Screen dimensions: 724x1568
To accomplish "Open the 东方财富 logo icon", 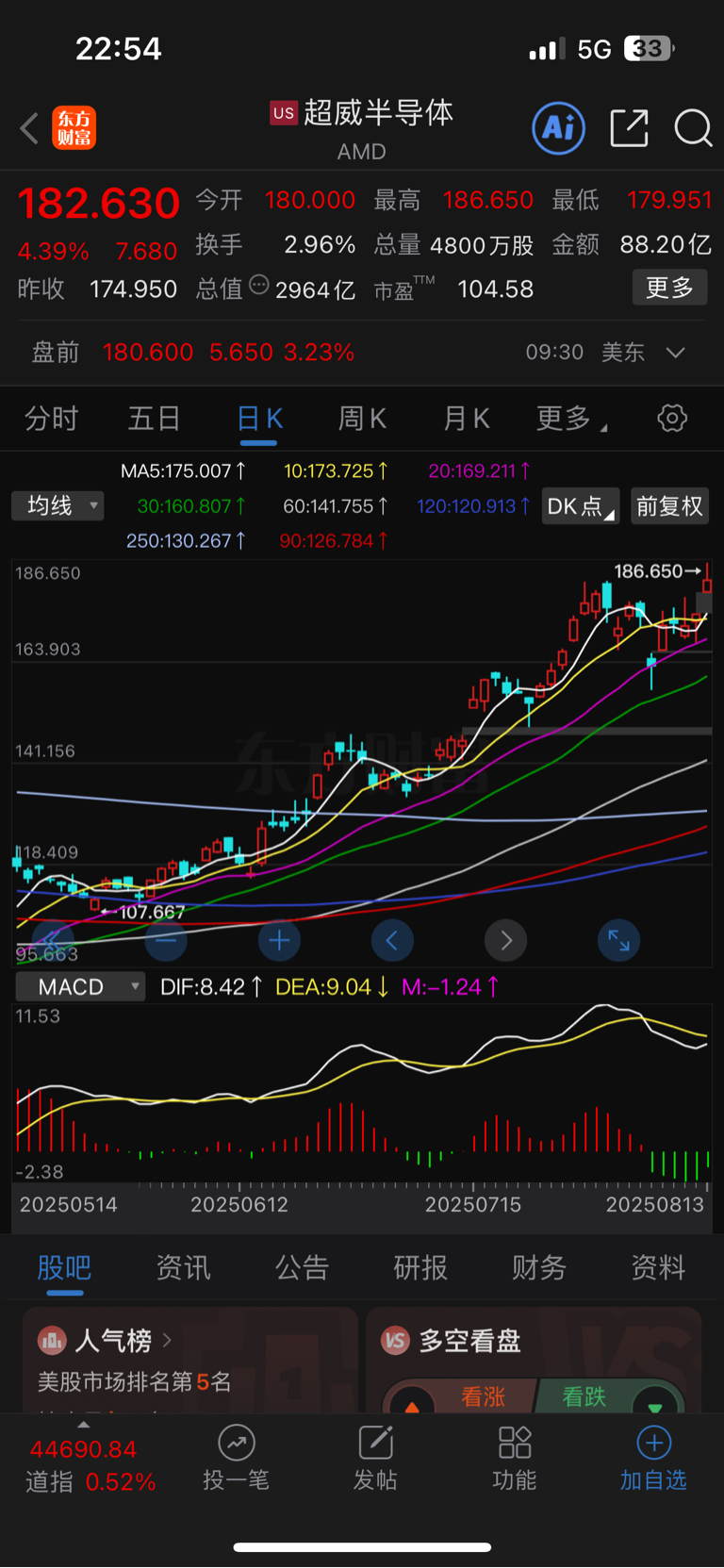I will [74, 128].
